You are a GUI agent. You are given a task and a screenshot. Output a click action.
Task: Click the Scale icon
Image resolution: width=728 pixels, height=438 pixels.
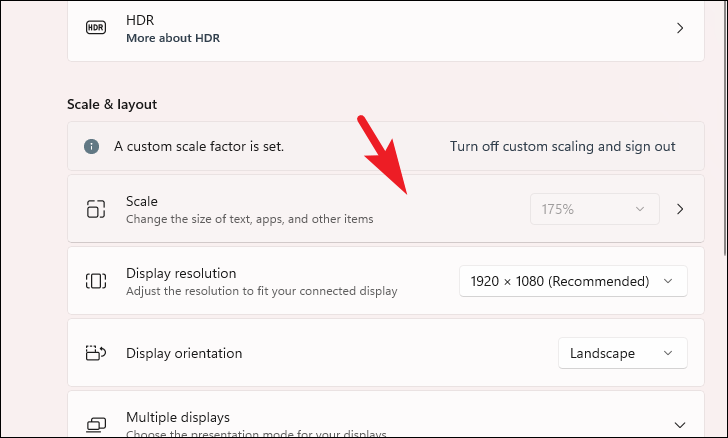(x=96, y=209)
